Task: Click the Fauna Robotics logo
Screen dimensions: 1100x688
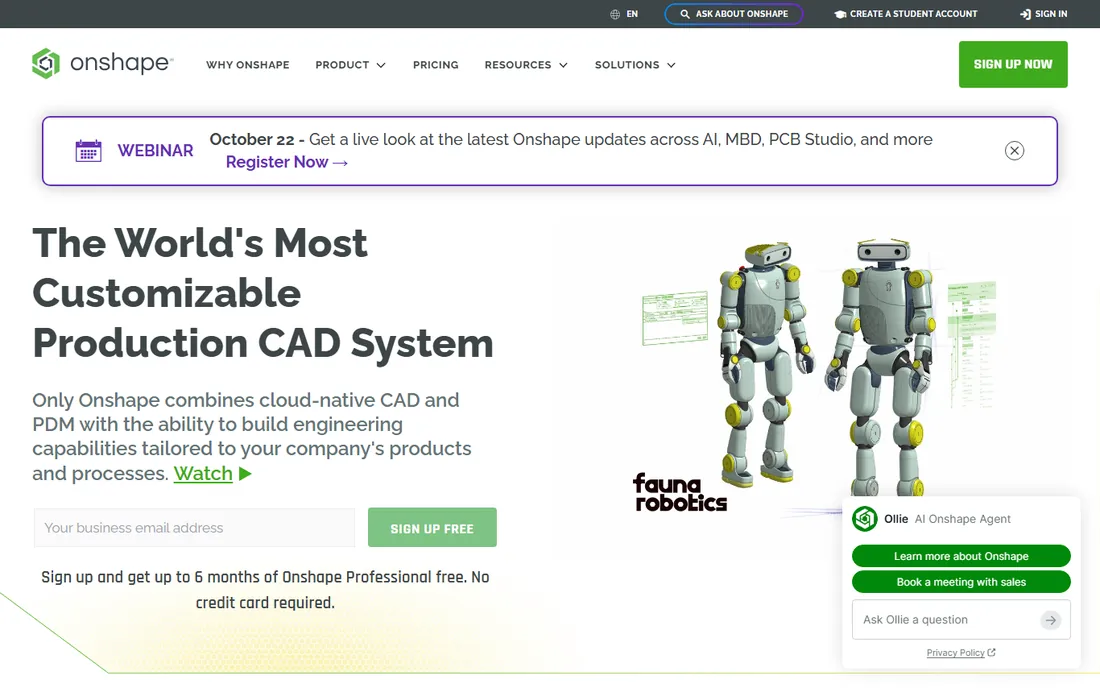Action: coord(679,492)
